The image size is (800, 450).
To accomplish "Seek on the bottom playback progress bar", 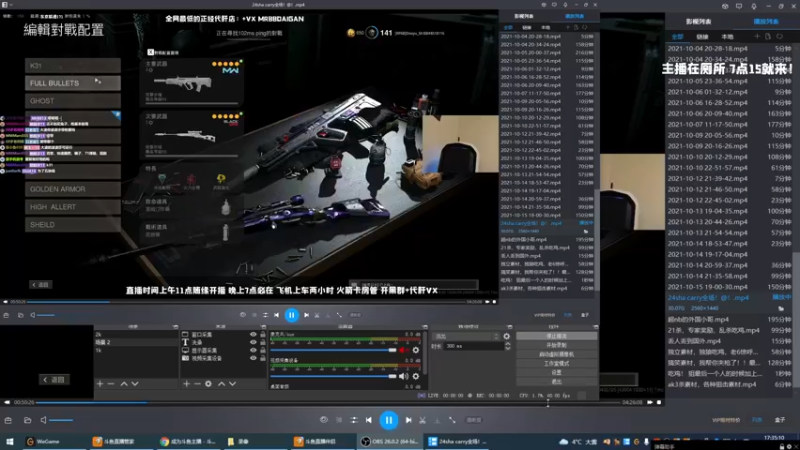I will (x=328, y=402).
